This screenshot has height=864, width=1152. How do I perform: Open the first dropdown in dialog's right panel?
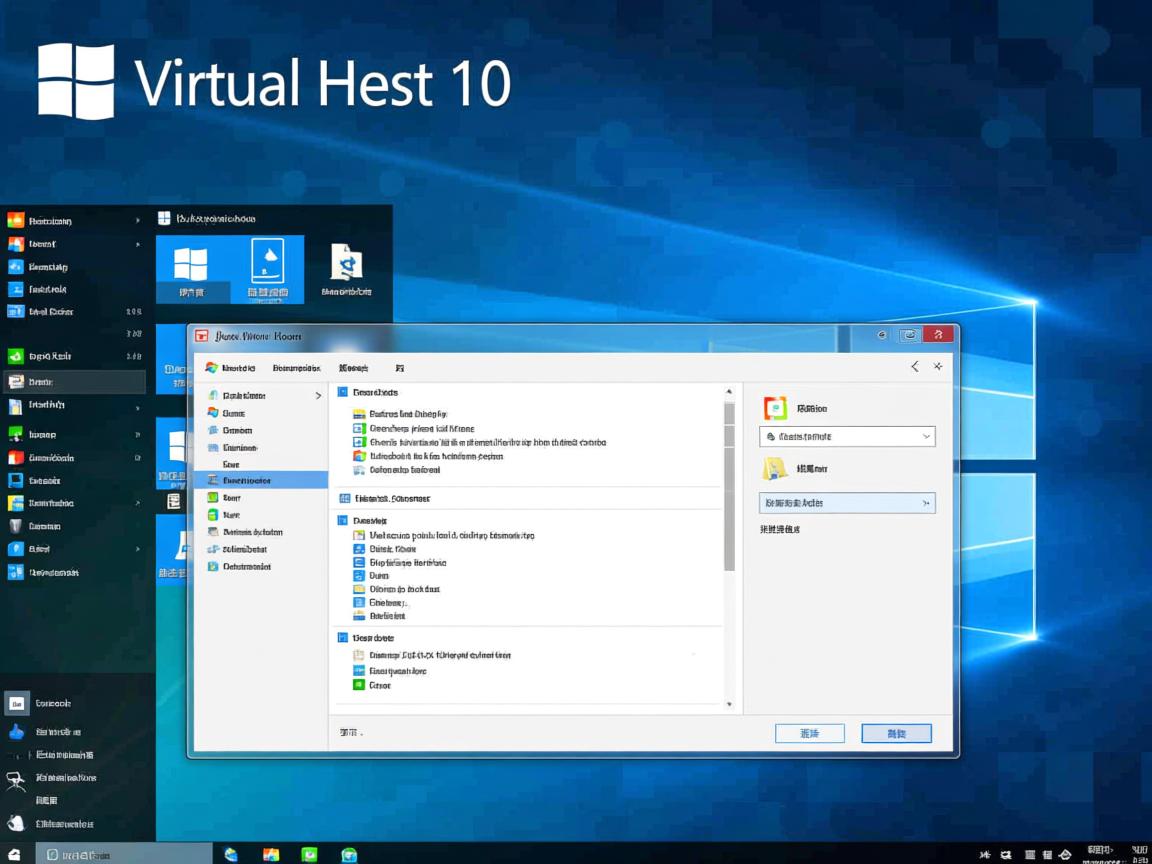click(x=847, y=437)
